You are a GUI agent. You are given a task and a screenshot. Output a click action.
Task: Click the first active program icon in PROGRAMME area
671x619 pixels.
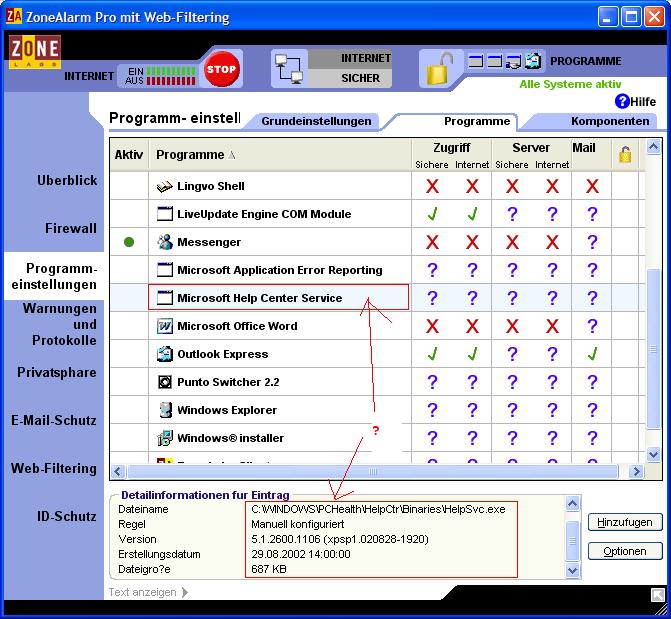pyautogui.click(x=475, y=62)
